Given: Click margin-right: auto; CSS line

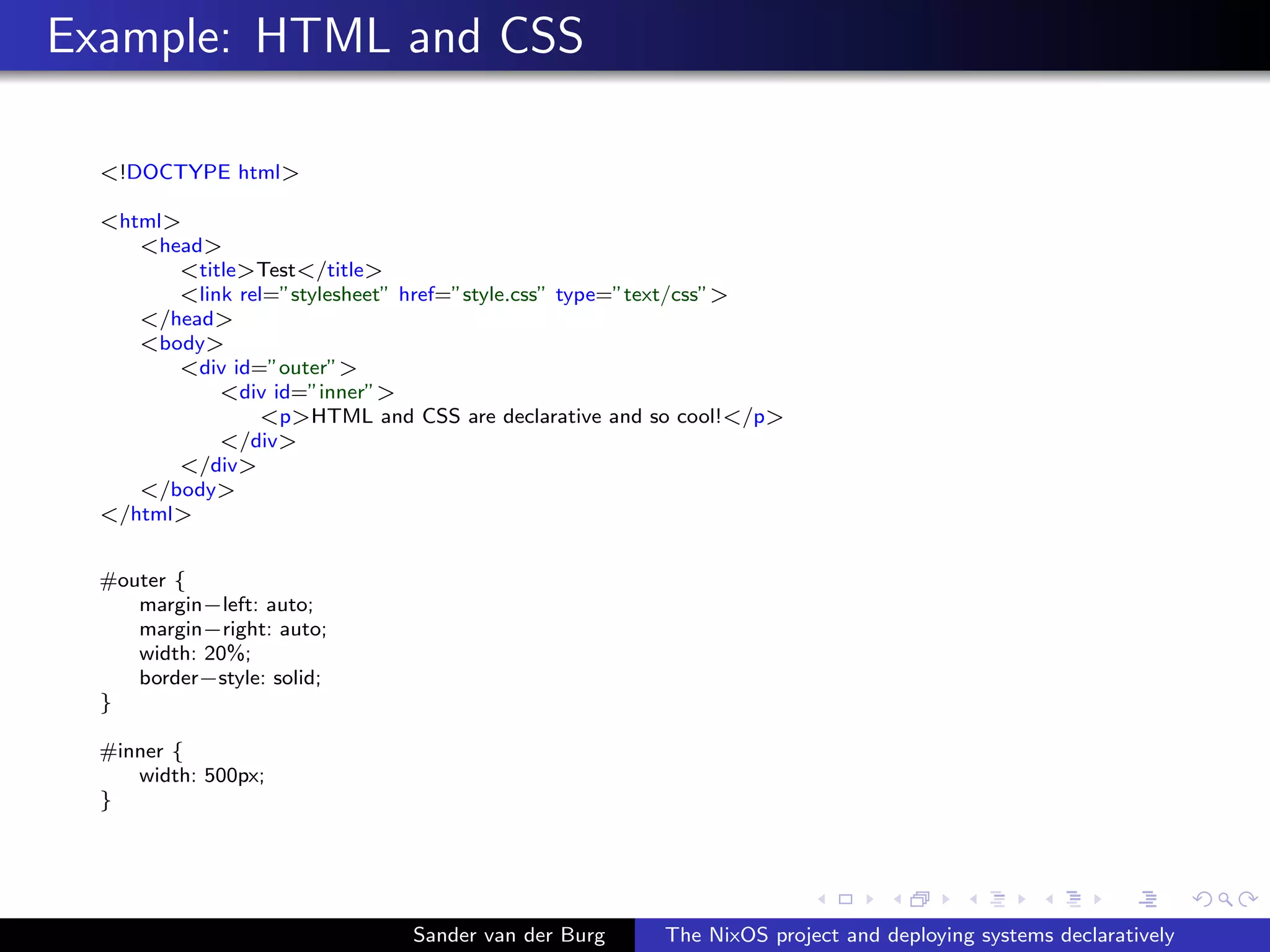Looking at the screenshot, I should click(233, 629).
